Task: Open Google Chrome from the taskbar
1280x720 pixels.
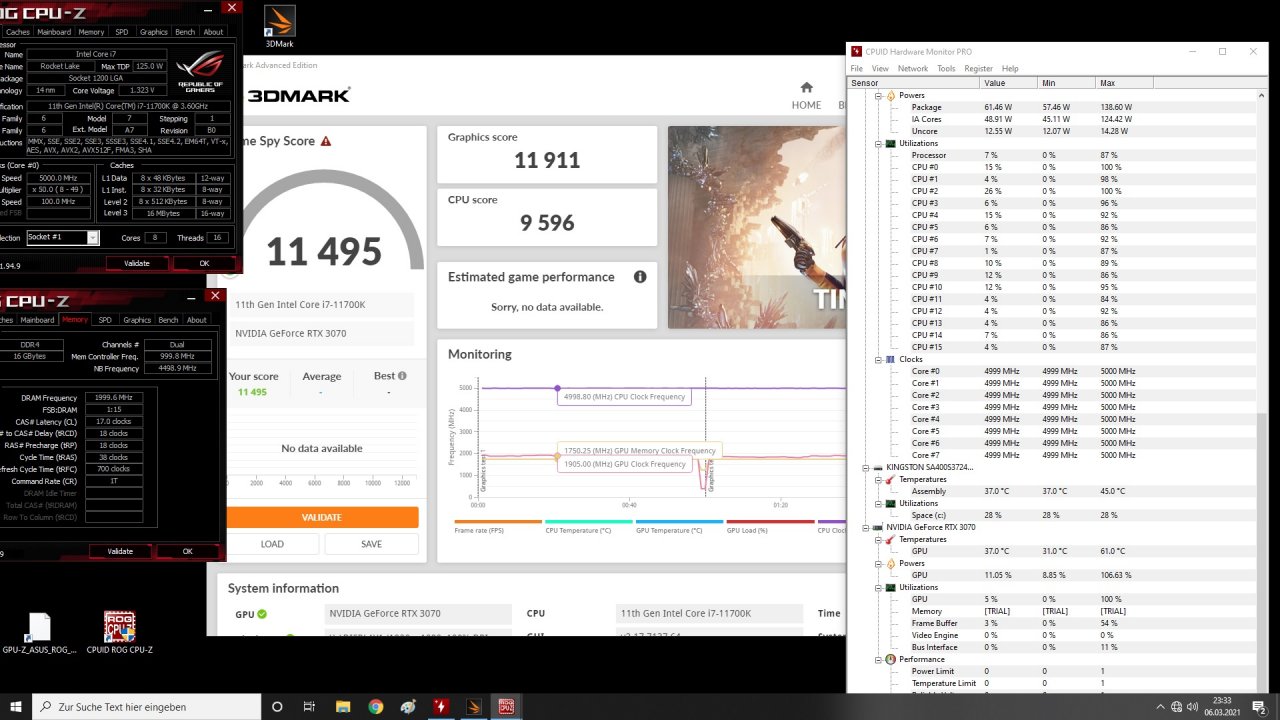Action: tap(375, 706)
